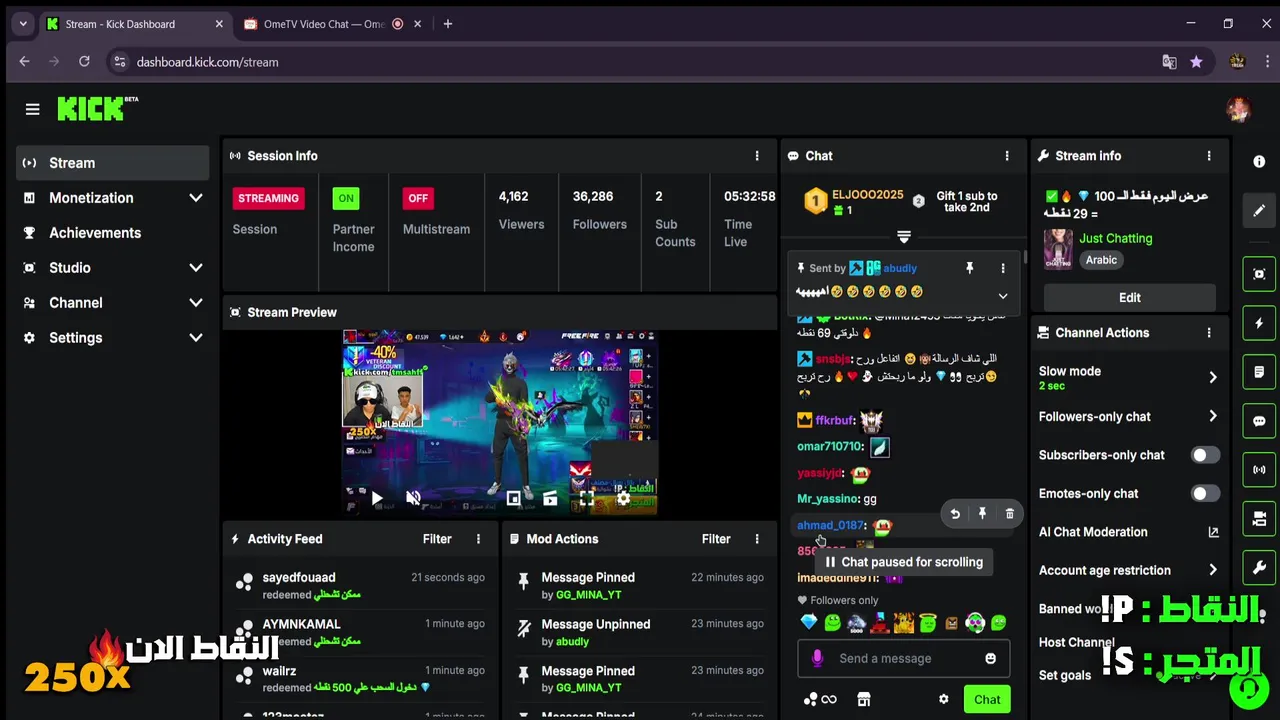Expand the Monetization sidebar section
The image size is (1280, 720).
tap(195, 198)
